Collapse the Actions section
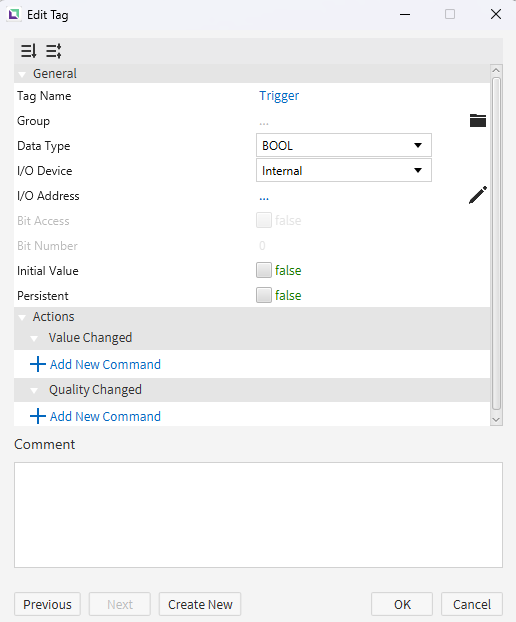Screen dimensions: 516x622 pyautogui.click(x=22, y=317)
